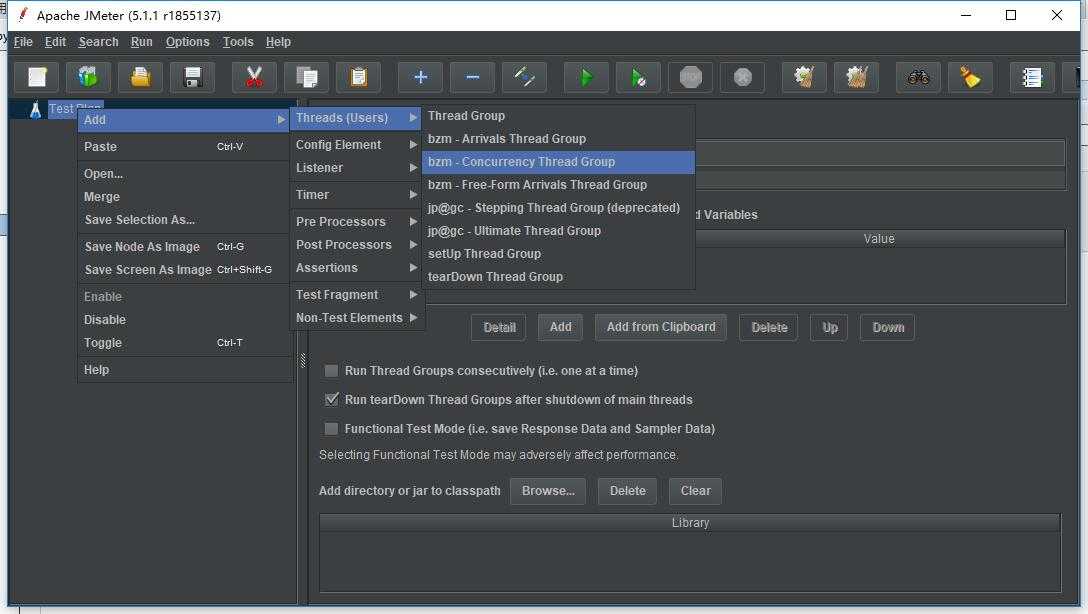The height and width of the screenshot is (614, 1088).
Task: Click the Expand All plus icon
Action: (x=420, y=77)
